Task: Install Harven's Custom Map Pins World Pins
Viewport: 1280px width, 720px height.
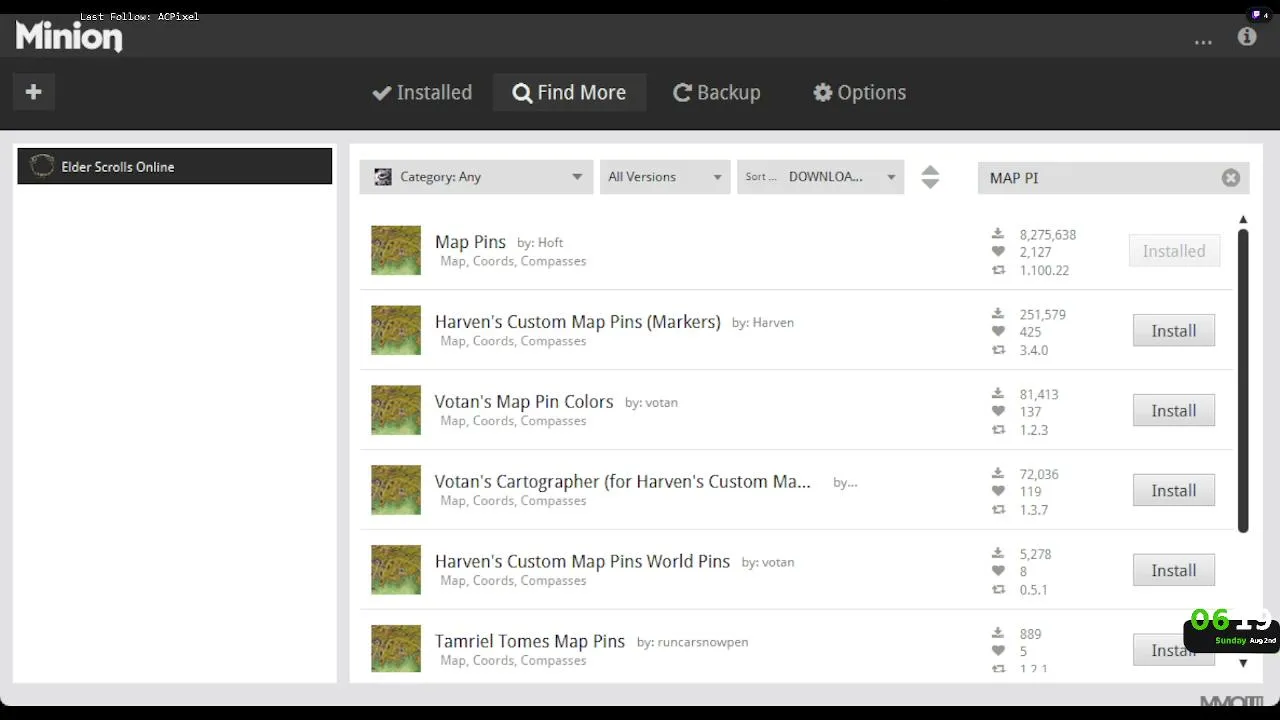Action: [1174, 571]
